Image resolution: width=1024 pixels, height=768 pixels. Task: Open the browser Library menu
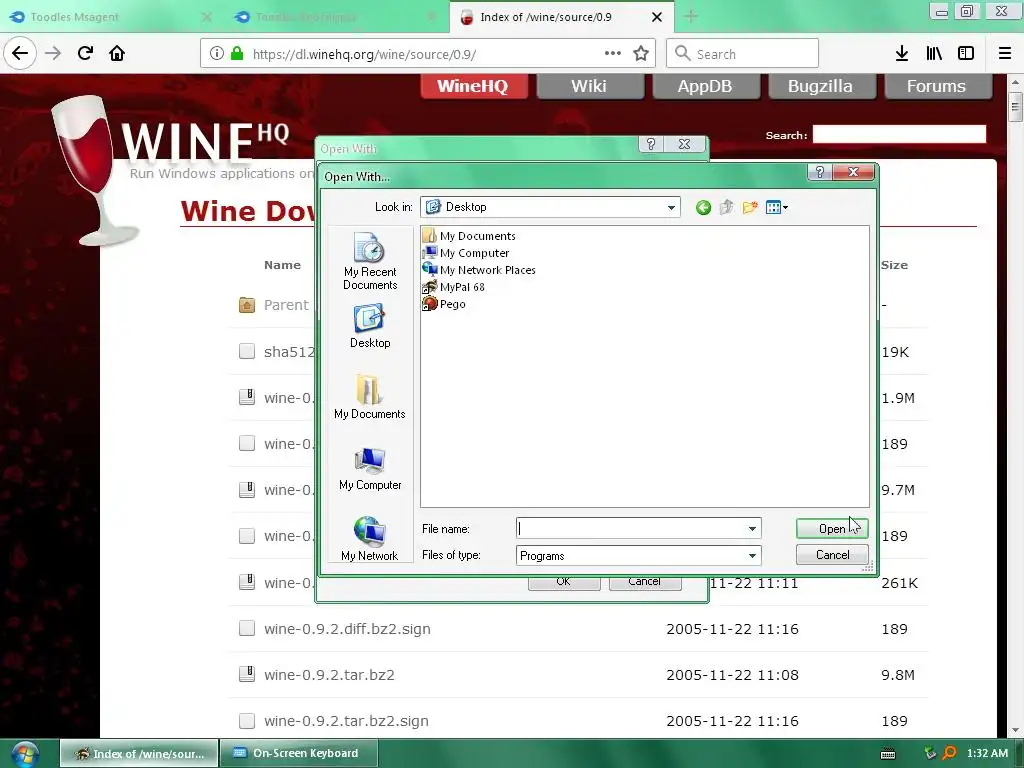[x=934, y=54]
